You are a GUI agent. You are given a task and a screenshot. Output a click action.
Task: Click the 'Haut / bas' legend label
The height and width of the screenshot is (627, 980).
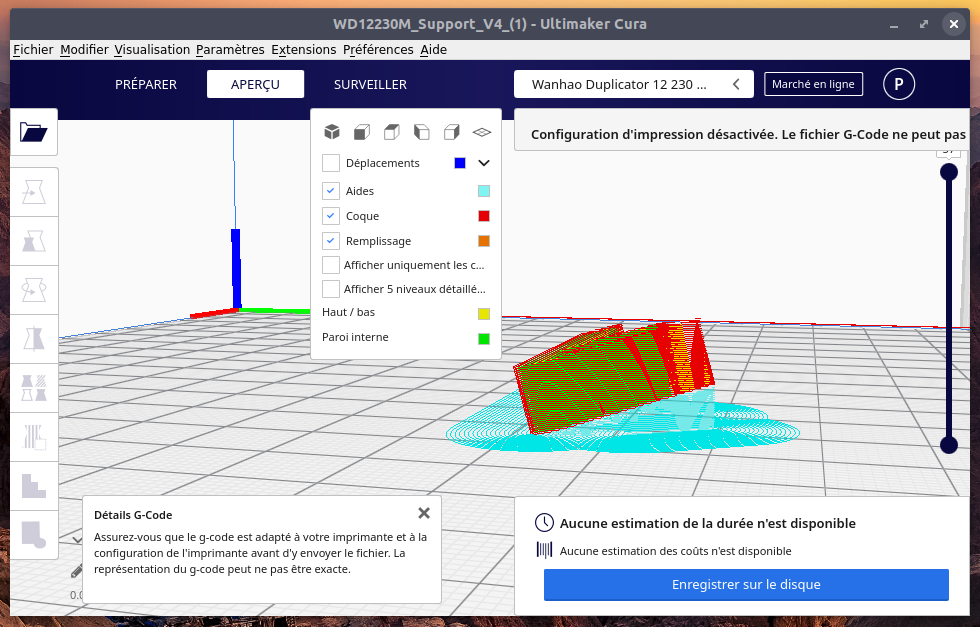click(348, 312)
